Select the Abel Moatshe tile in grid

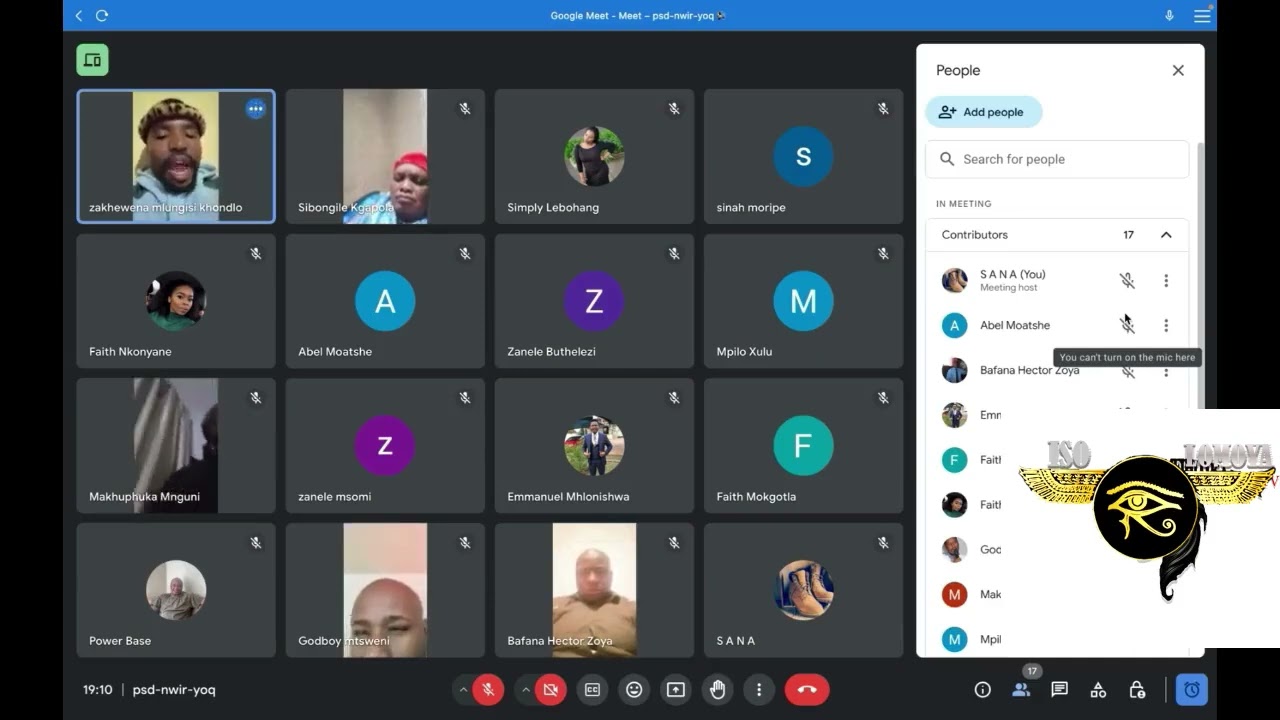point(385,301)
